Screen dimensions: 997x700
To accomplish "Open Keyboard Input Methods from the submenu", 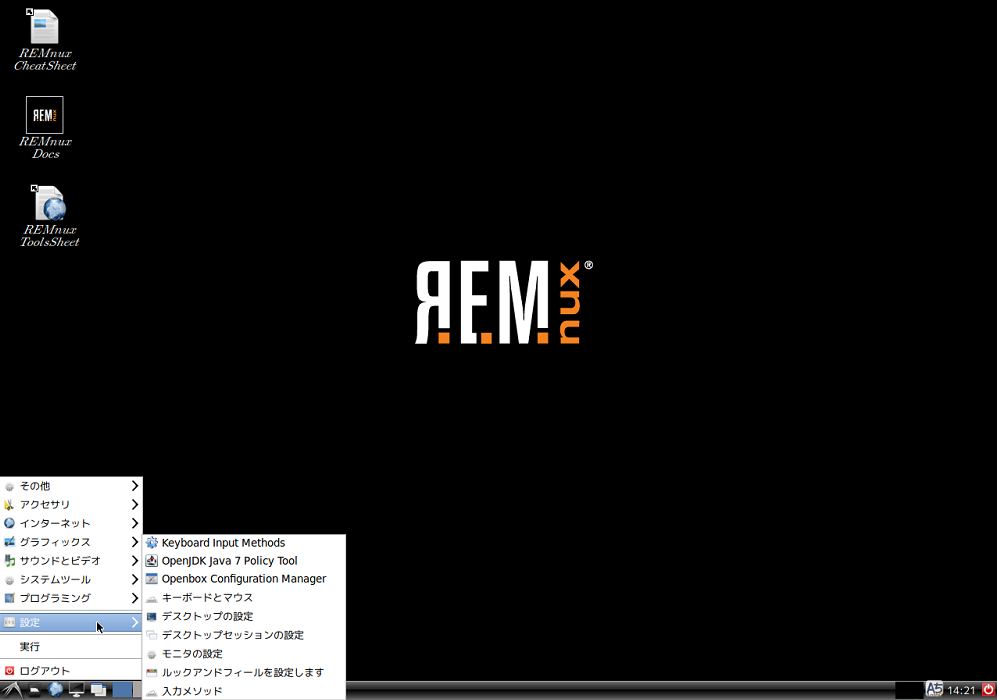I will click(x=244, y=543).
